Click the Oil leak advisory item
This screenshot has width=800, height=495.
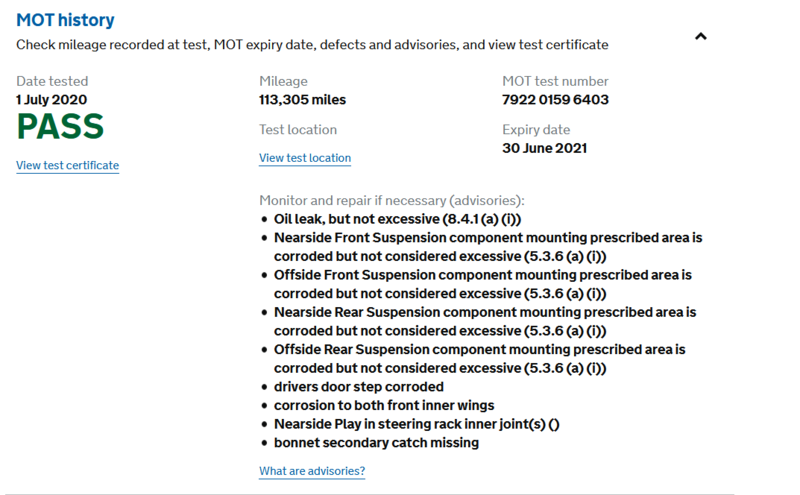tap(395, 218)
